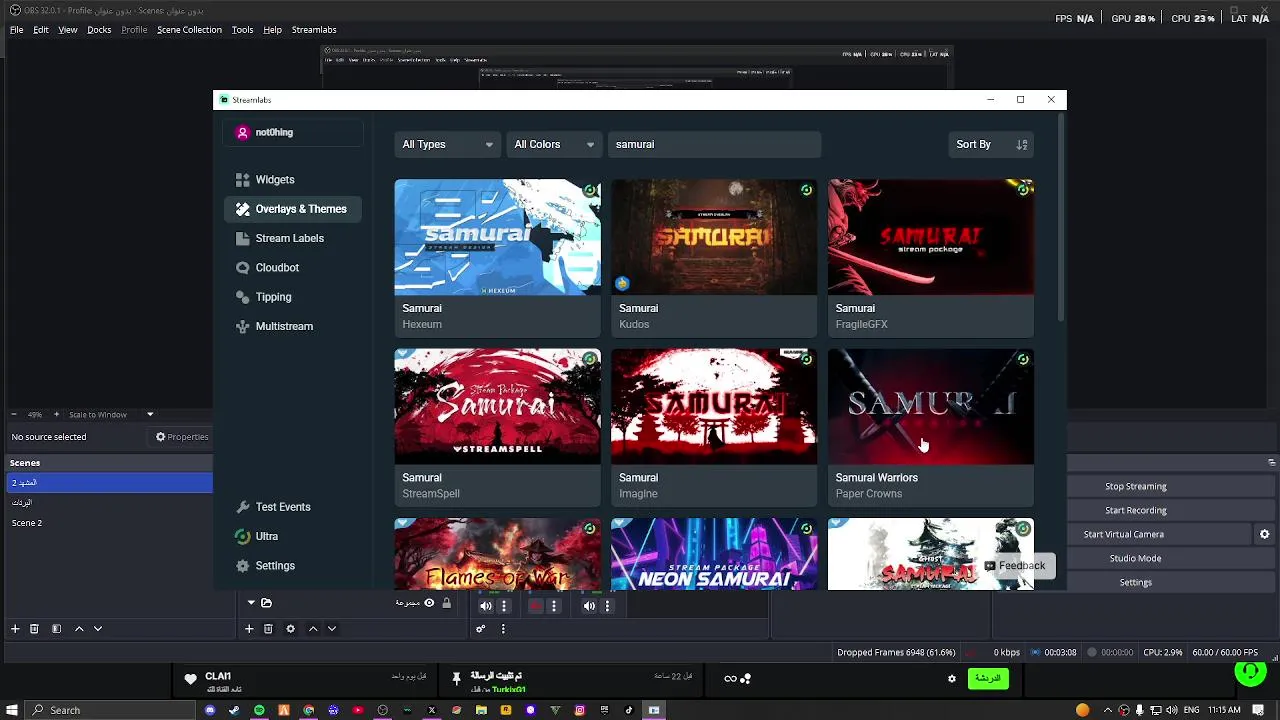Open the Flames of War overlay thumbnail

[x=497, y=554]
